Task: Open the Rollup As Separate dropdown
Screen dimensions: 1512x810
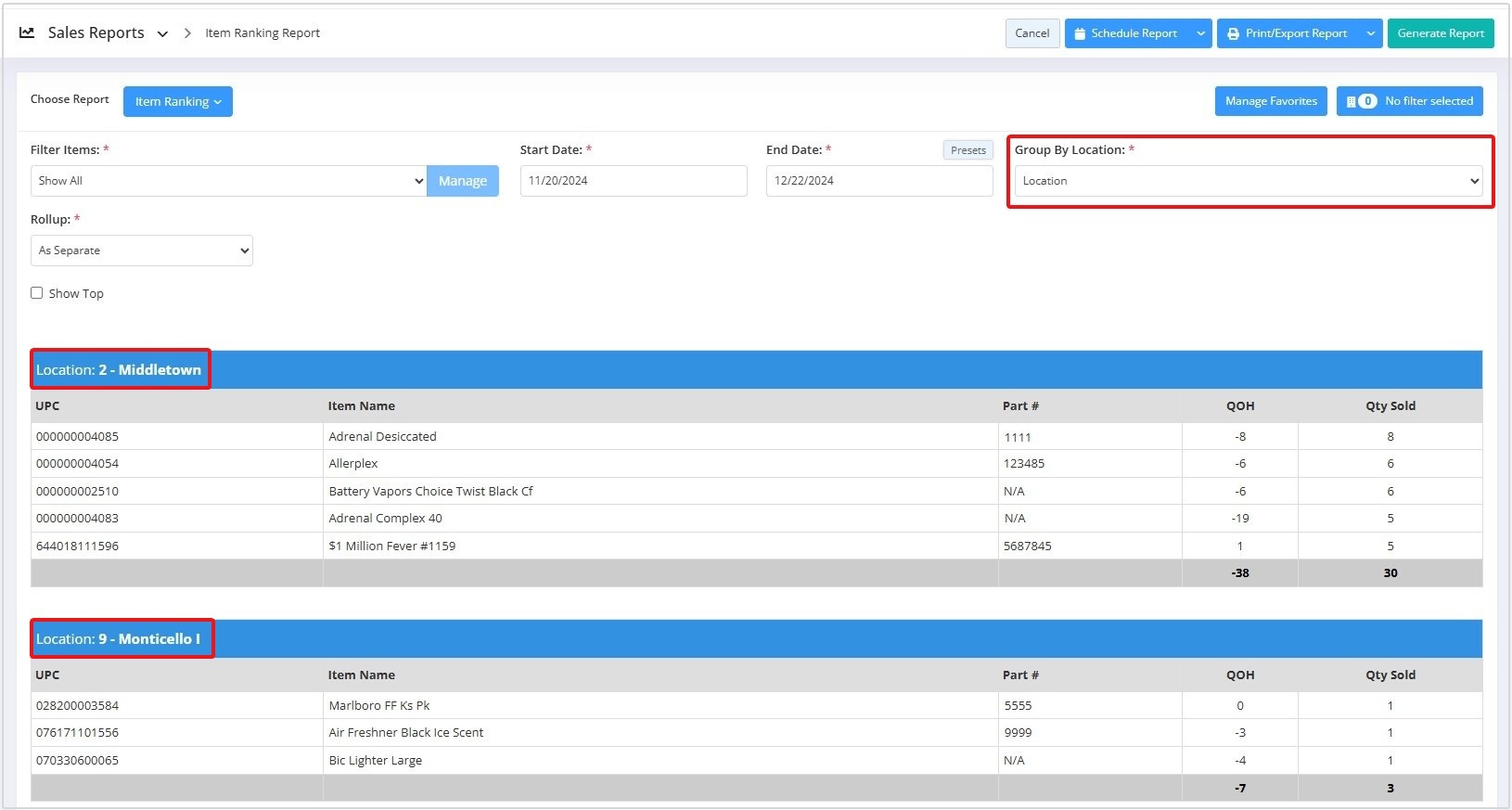Action: tap(142, 251)
